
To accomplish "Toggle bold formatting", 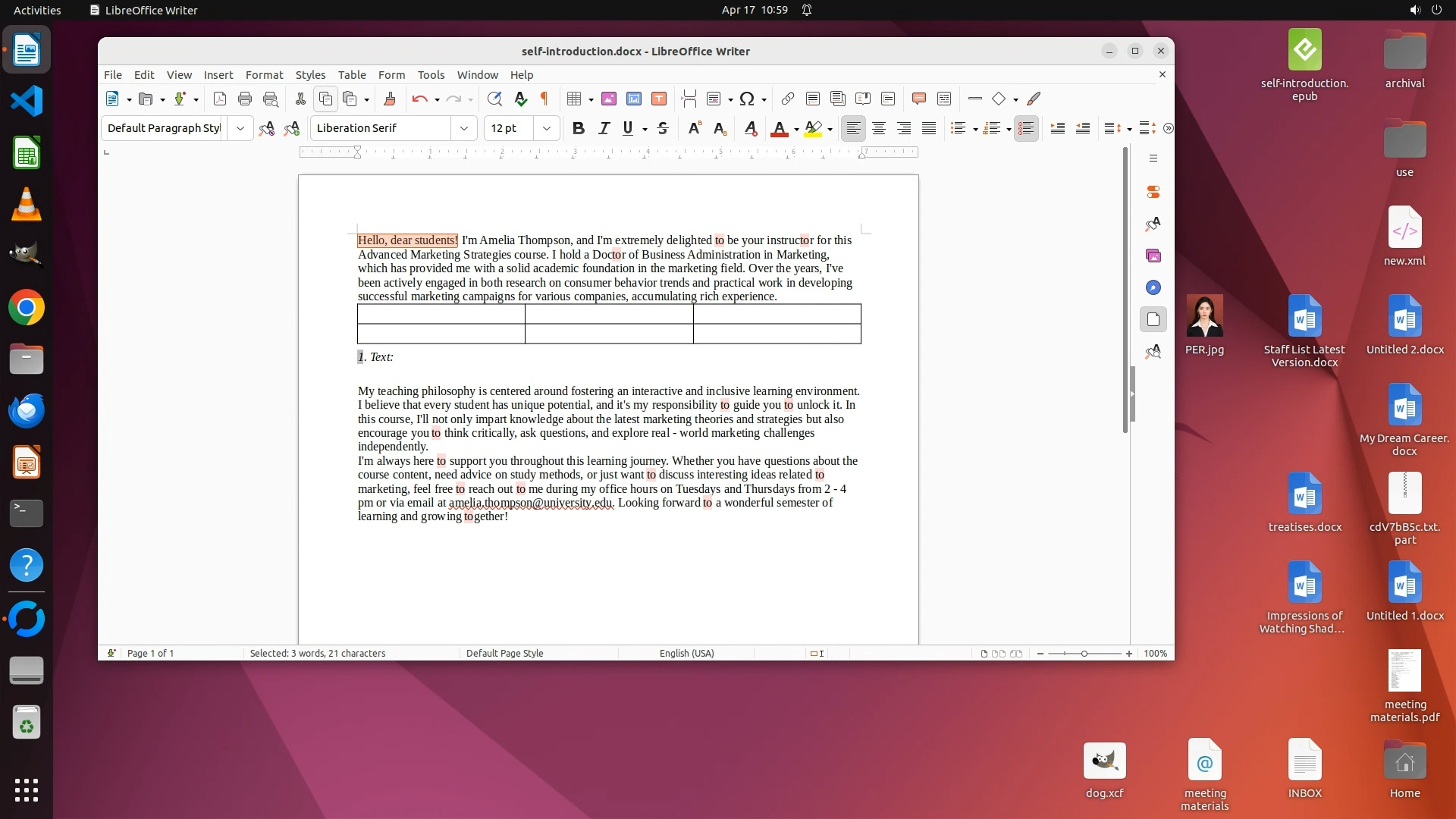I will click(578, 128).
